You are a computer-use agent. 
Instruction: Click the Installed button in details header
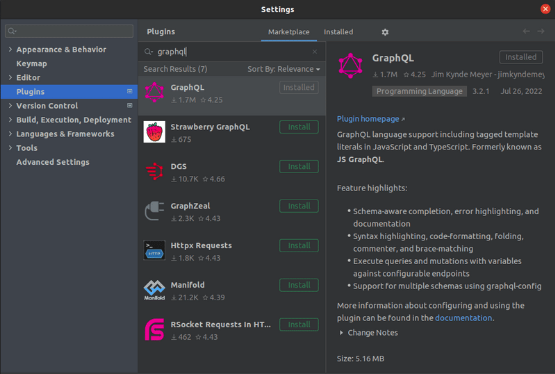(x=521, y=57)
